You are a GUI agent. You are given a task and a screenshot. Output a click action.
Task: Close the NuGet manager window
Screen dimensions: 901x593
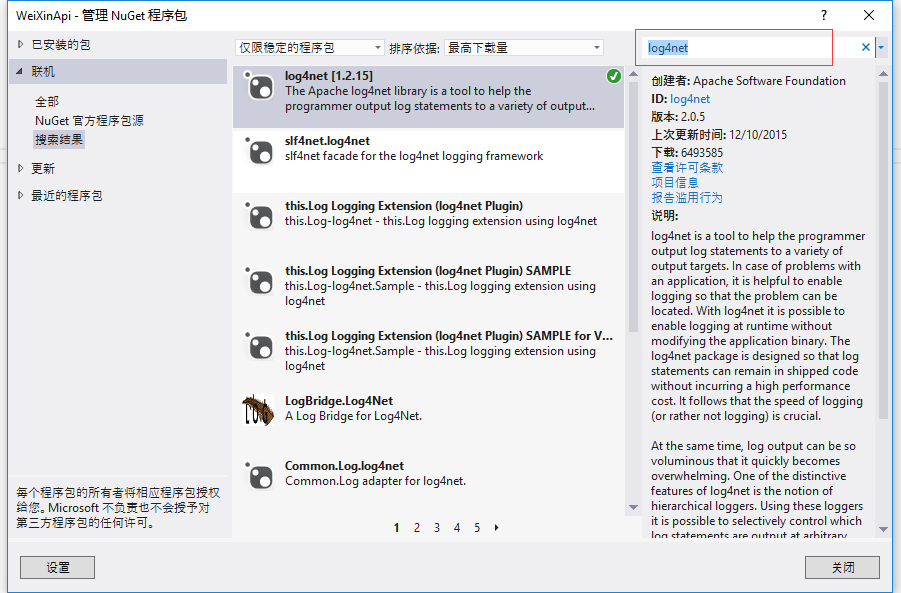[869, 16]
